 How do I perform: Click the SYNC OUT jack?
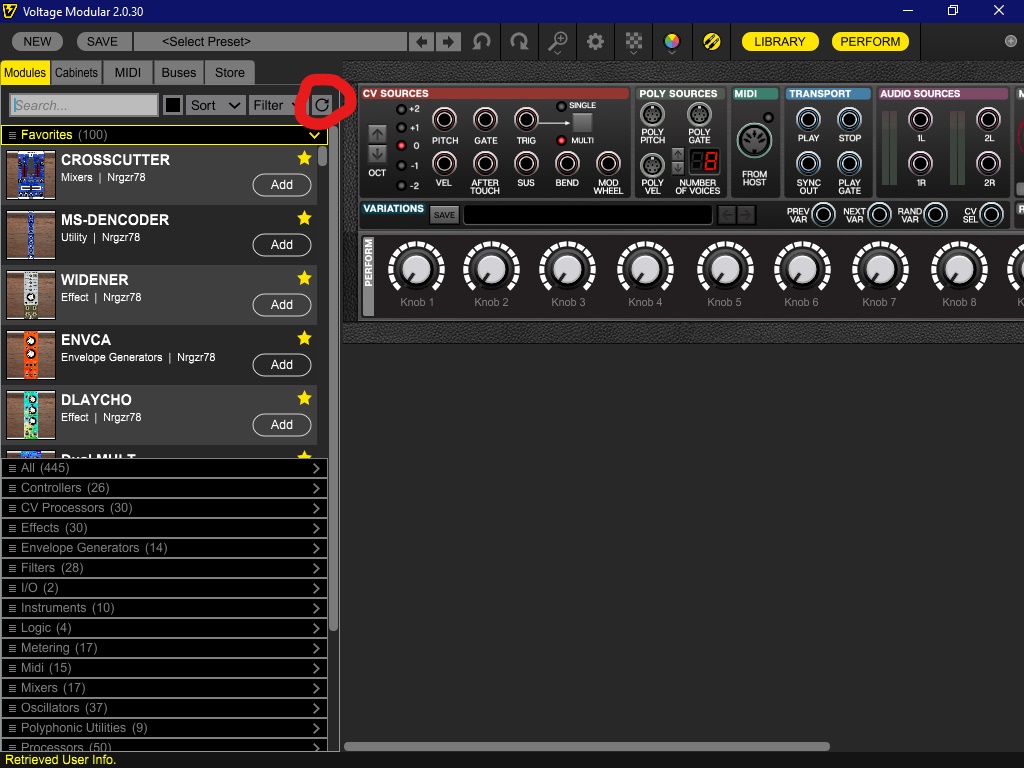[808, 163]
